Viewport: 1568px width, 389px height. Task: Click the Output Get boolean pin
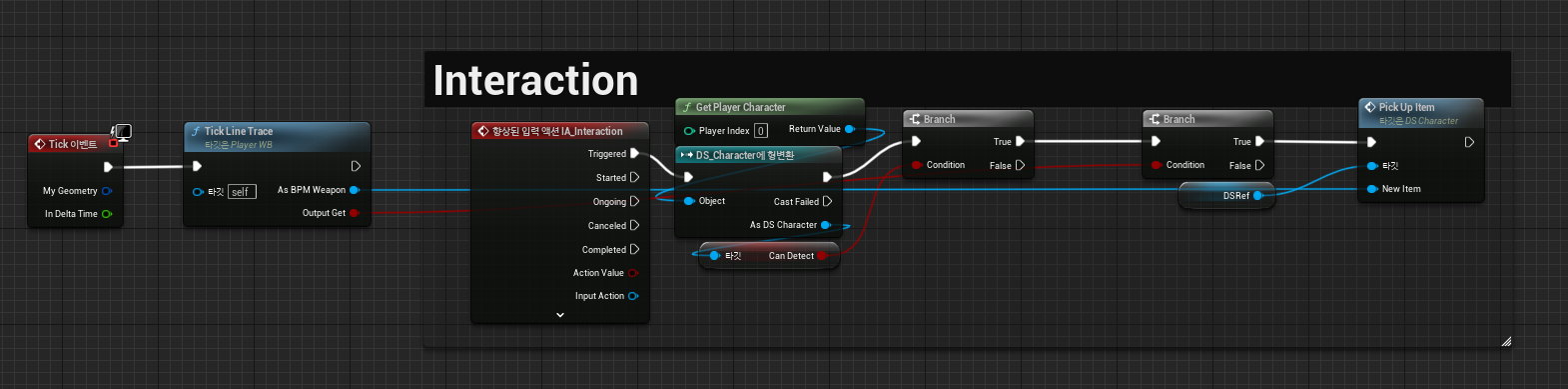point(354,213)
